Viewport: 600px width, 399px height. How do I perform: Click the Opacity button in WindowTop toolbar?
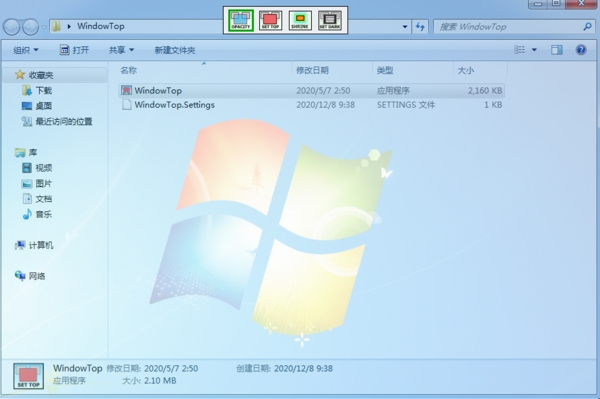tap(241, 20)
